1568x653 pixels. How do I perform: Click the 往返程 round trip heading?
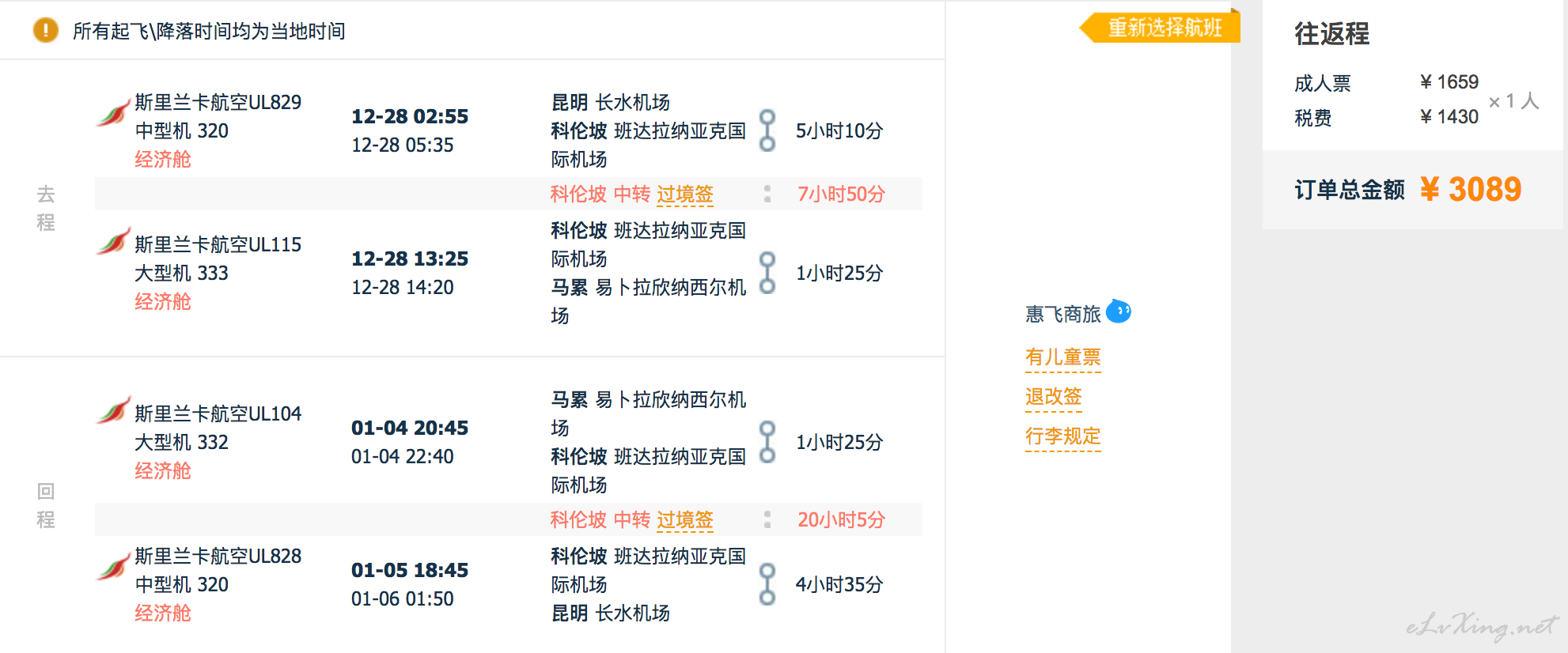coord(1331,34)
